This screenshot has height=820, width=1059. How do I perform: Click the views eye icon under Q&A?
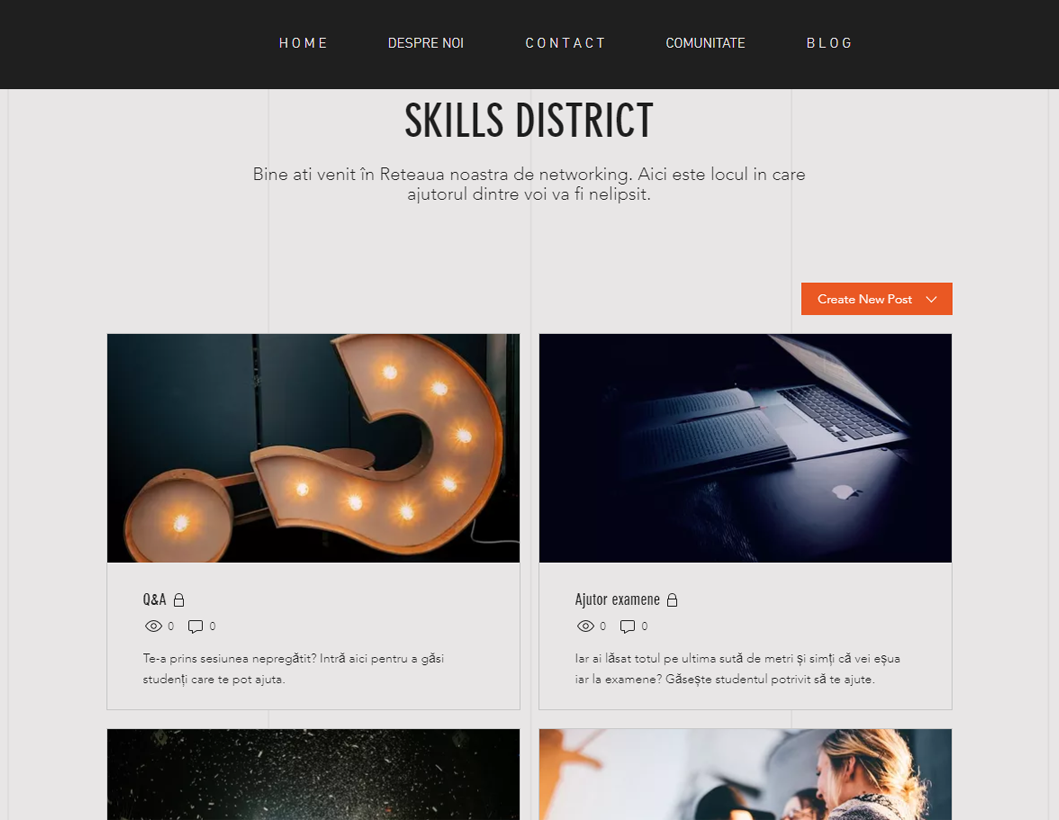[153, 626]
